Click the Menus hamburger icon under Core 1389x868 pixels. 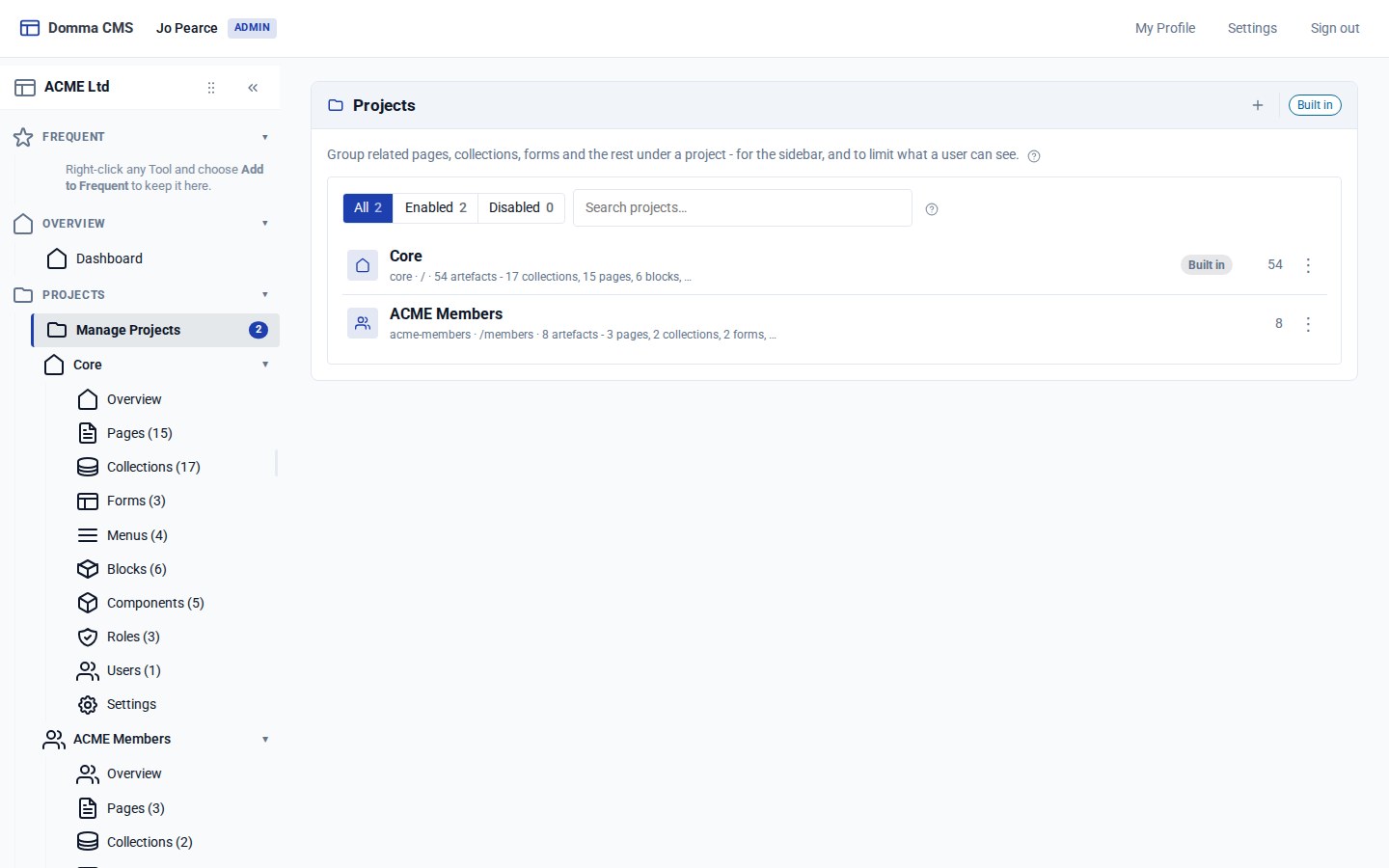(x=88, y=535)
